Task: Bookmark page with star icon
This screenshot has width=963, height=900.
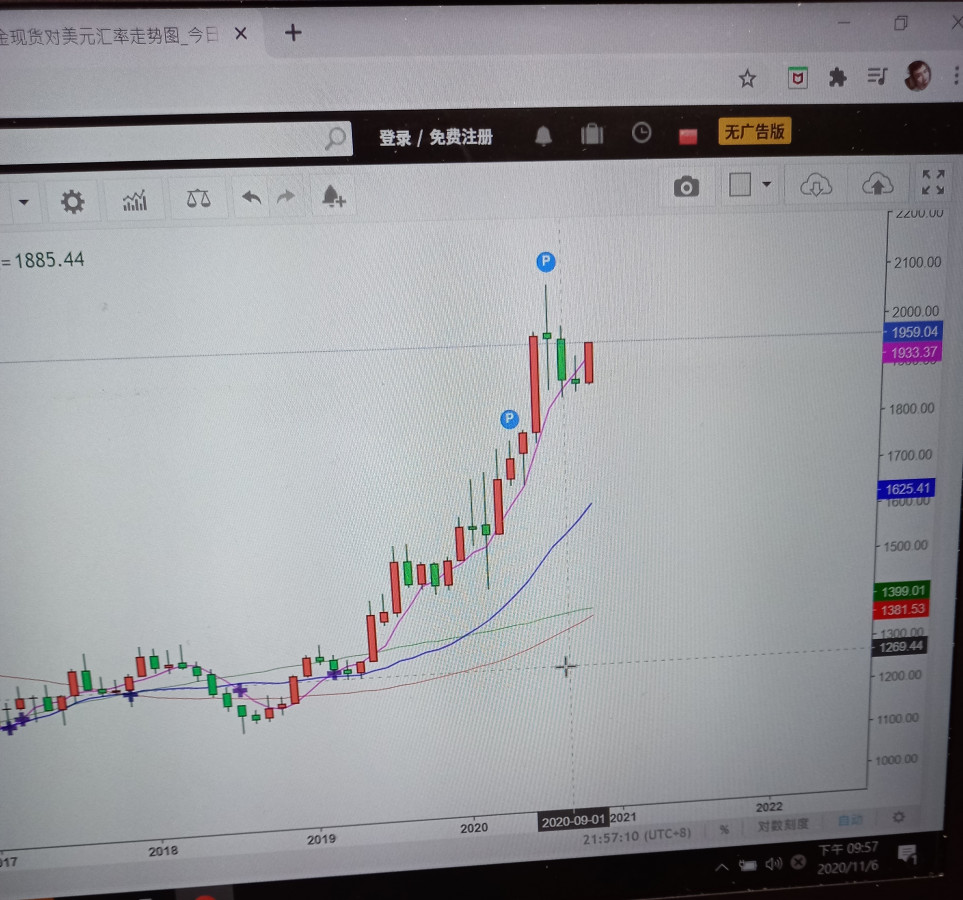Action: 747,79
